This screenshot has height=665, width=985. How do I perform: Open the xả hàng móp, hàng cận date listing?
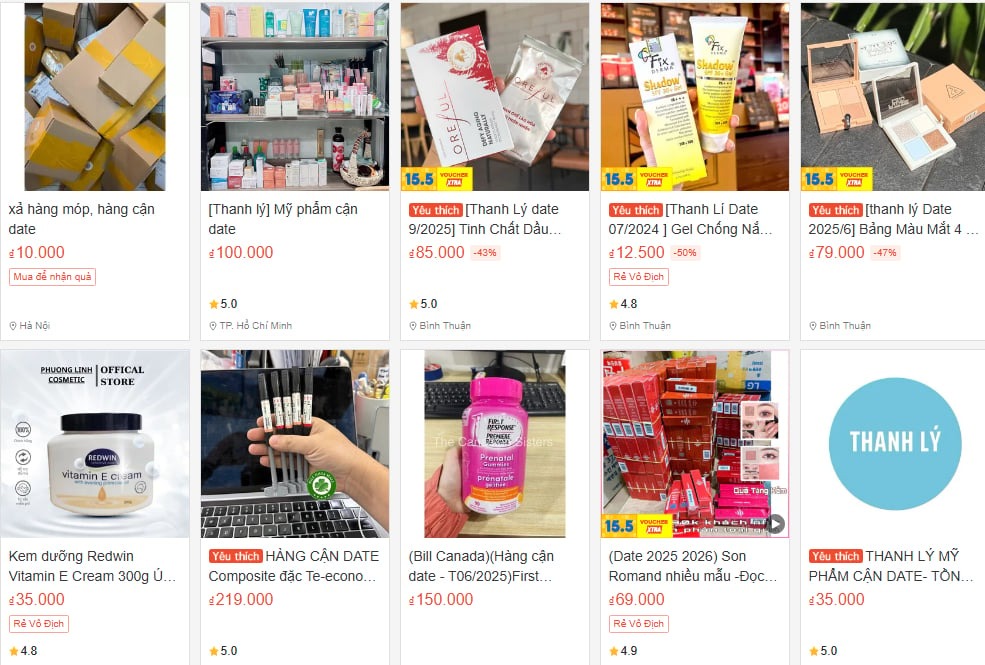(82, 219)
